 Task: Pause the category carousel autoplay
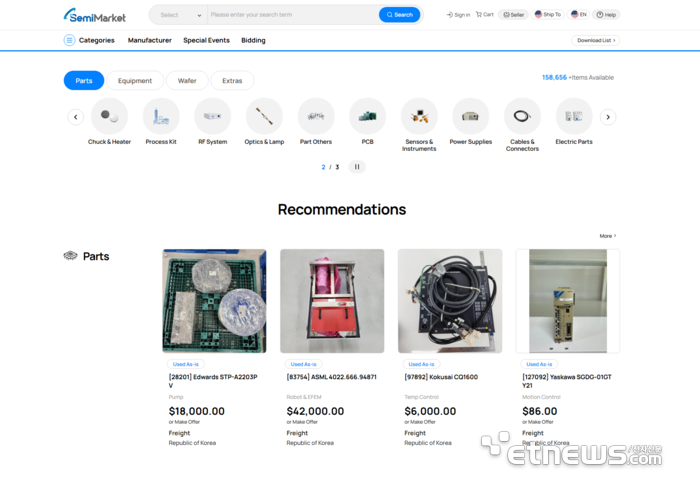(357, 167)
